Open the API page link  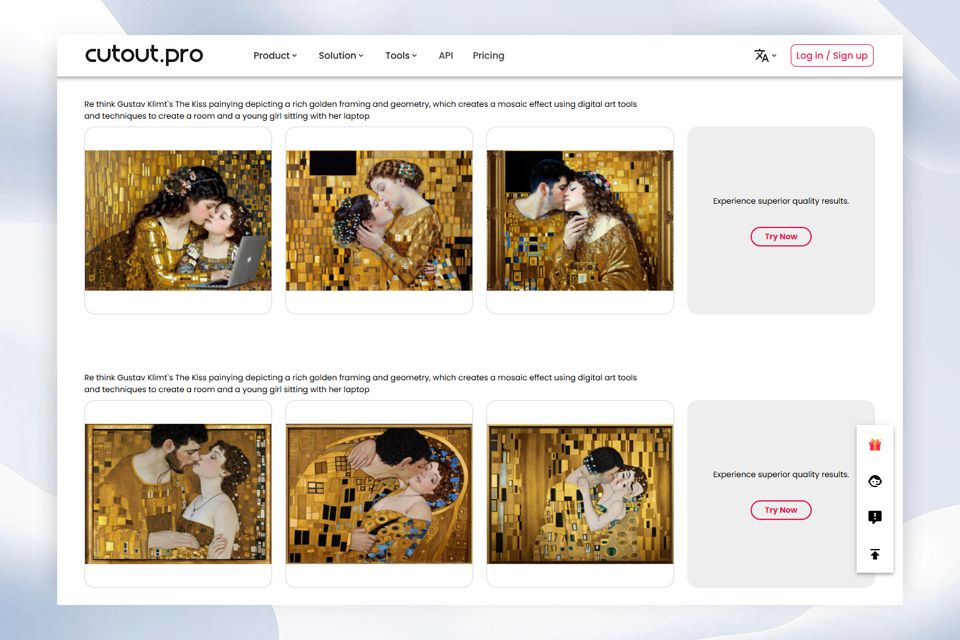point(446,56)
